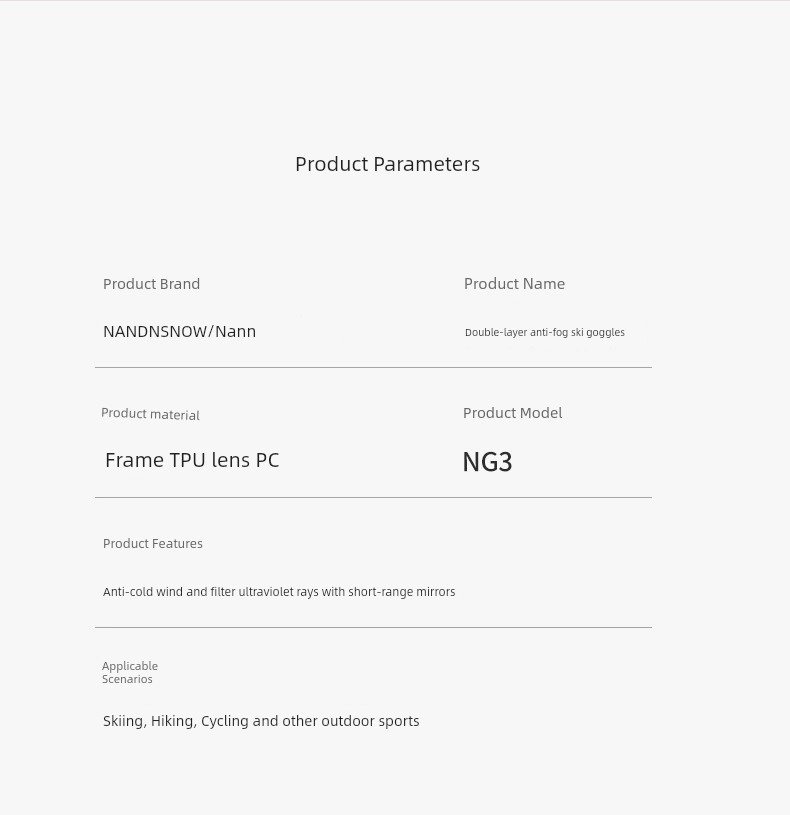The image size is (790, 815).
Task: Select the Product Brand label
Action: [151, 284]
